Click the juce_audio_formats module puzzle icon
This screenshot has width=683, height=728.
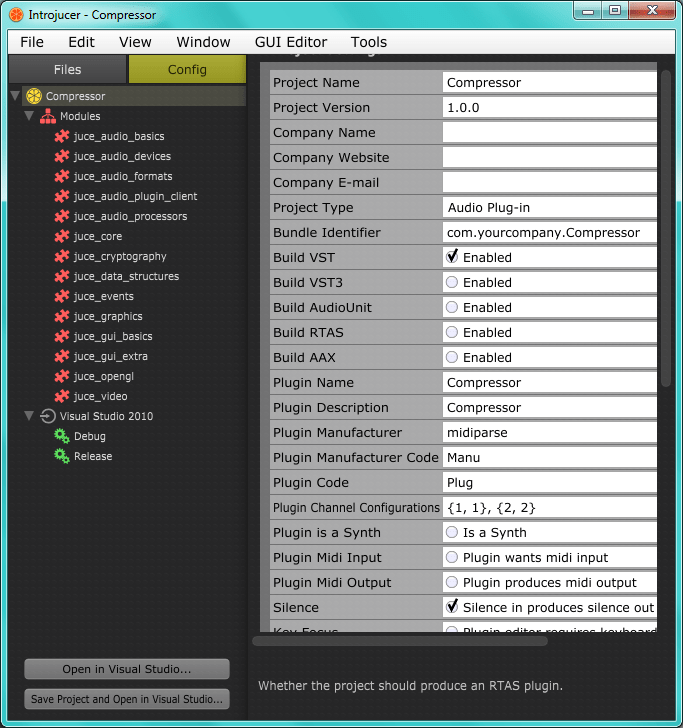click(62, 176)
